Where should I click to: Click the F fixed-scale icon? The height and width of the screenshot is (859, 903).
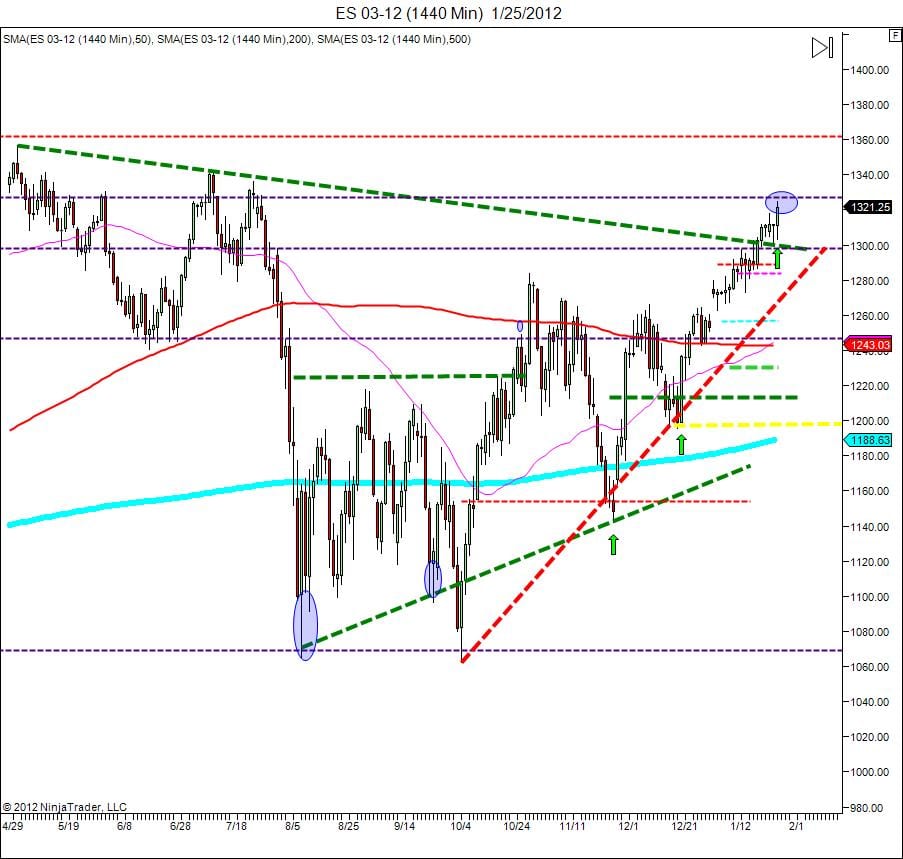tap(895, 33)
